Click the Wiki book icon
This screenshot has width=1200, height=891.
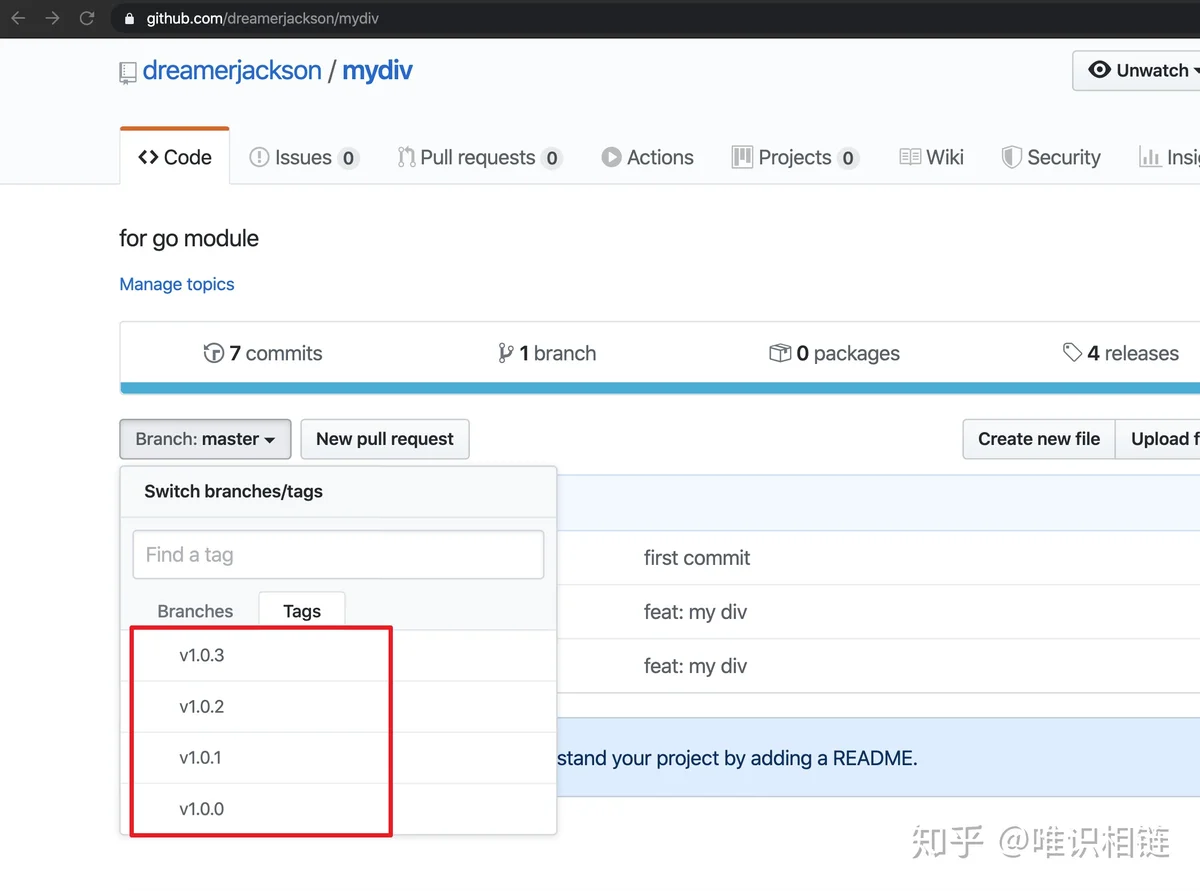(x=910, y=157)
